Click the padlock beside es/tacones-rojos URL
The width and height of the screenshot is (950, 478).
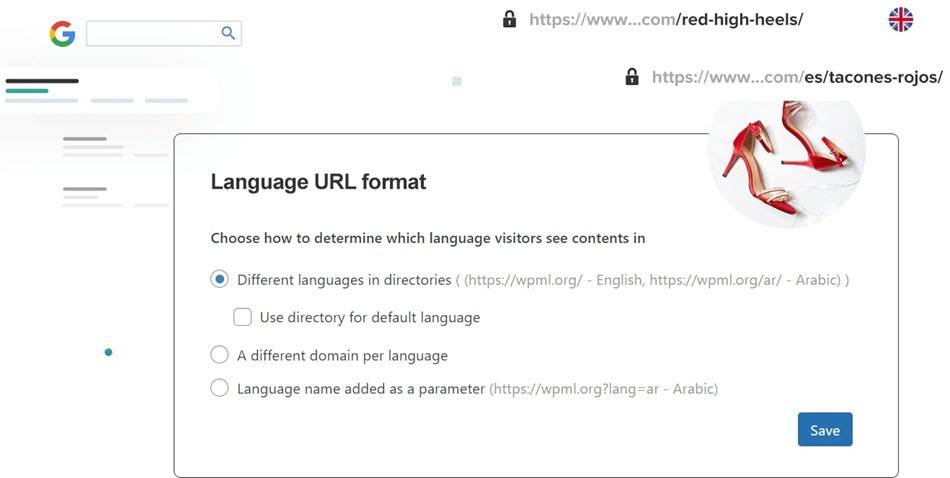[x=632, y=77]
